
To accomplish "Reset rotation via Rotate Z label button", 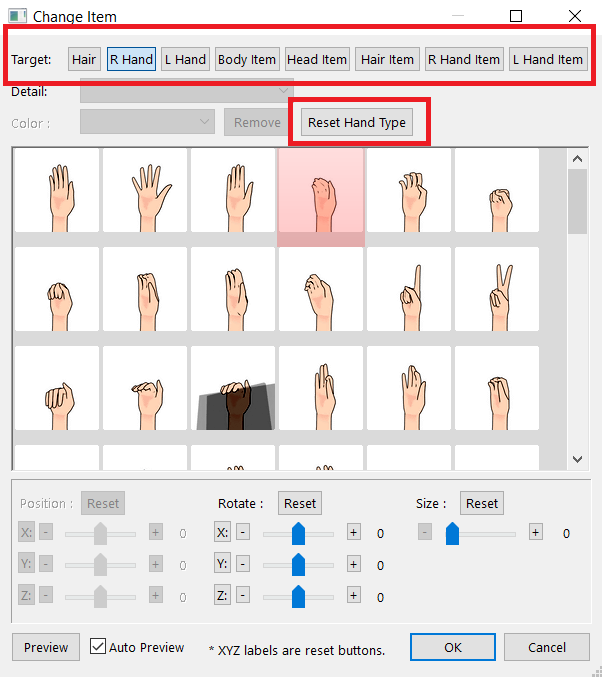I will coord(222,595).
